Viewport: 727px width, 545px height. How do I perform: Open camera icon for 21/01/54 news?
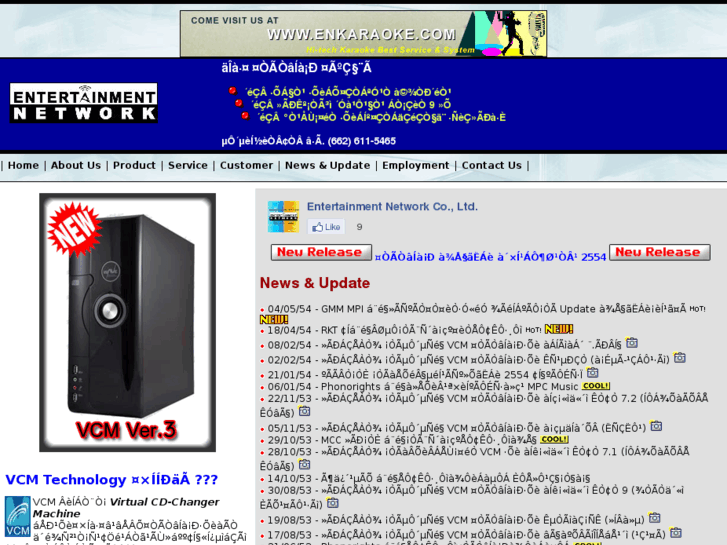(593, 373)
